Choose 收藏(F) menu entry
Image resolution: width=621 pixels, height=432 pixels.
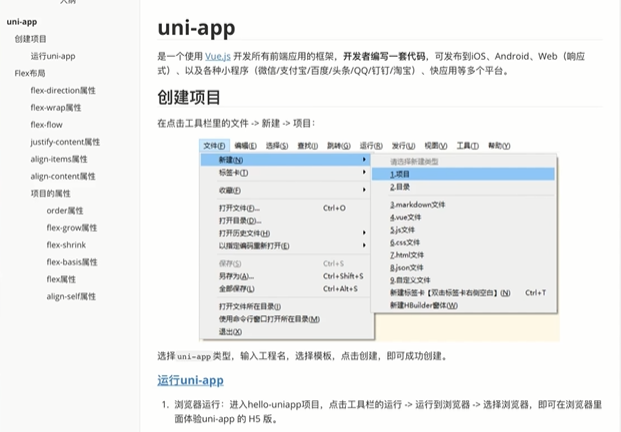286,190
